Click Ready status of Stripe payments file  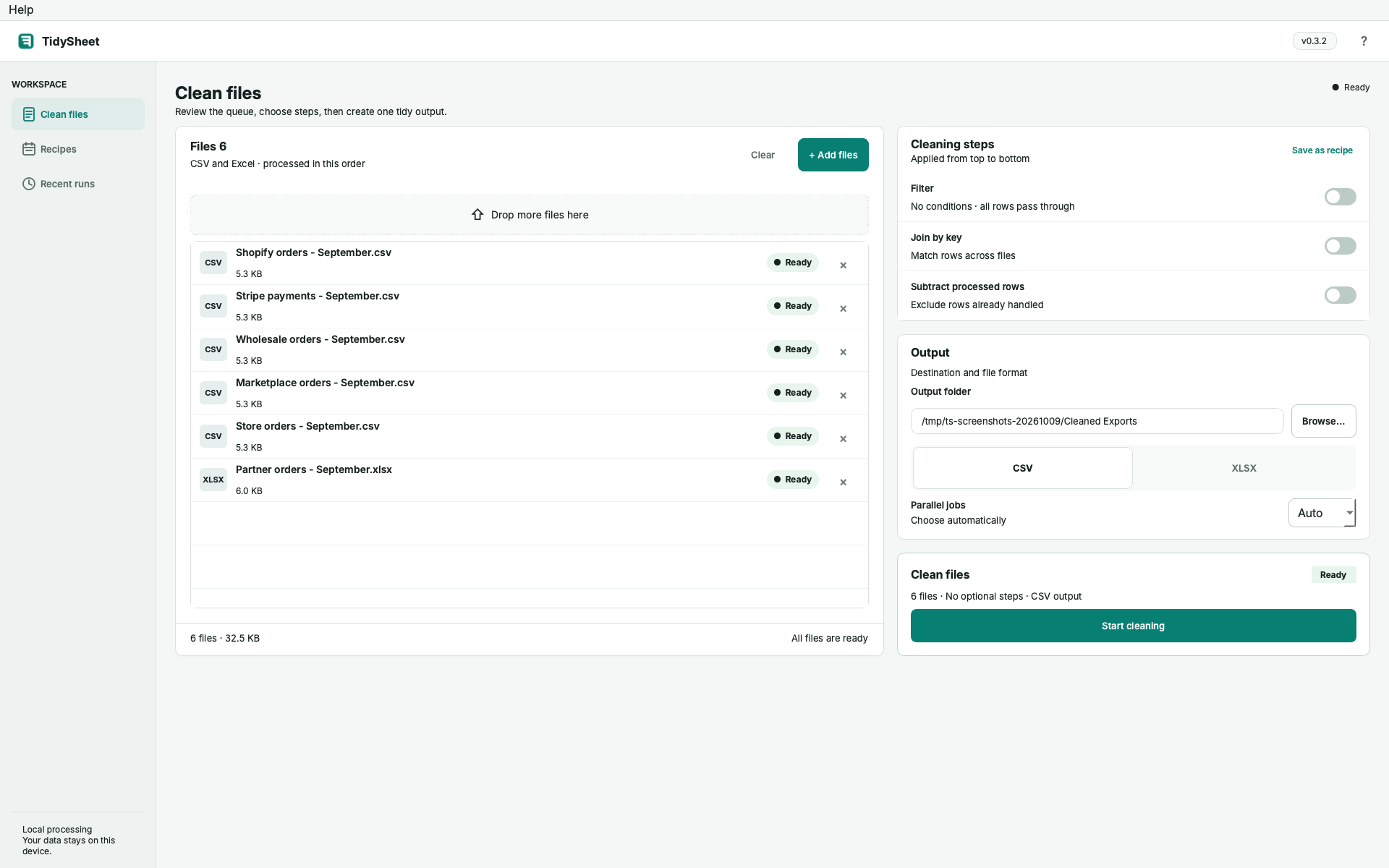click(x=793, y=306)
